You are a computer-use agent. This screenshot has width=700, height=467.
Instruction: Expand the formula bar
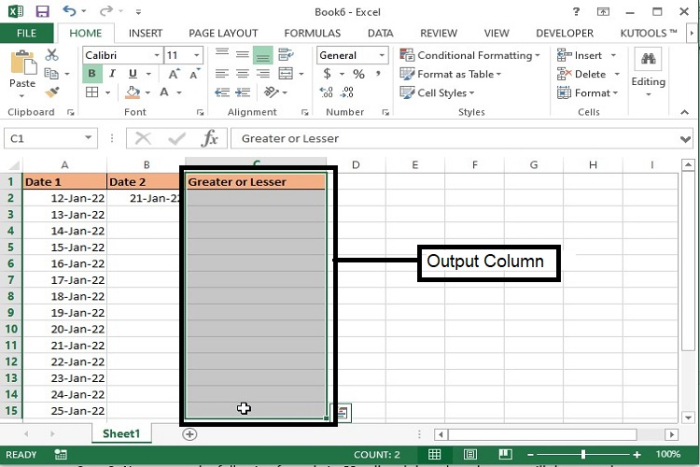coord(686,139)
